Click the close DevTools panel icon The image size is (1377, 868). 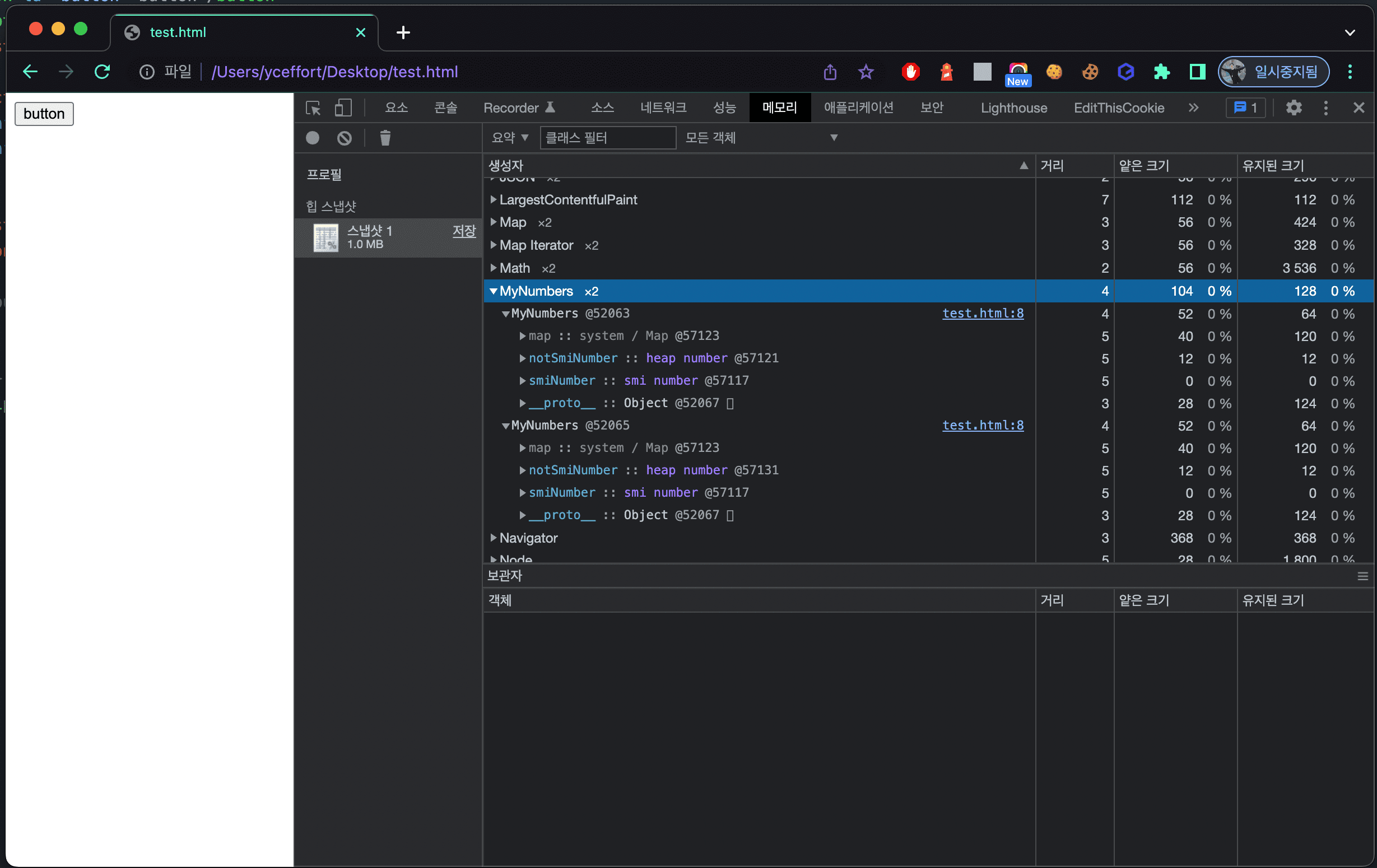(x=1359, y=108)
